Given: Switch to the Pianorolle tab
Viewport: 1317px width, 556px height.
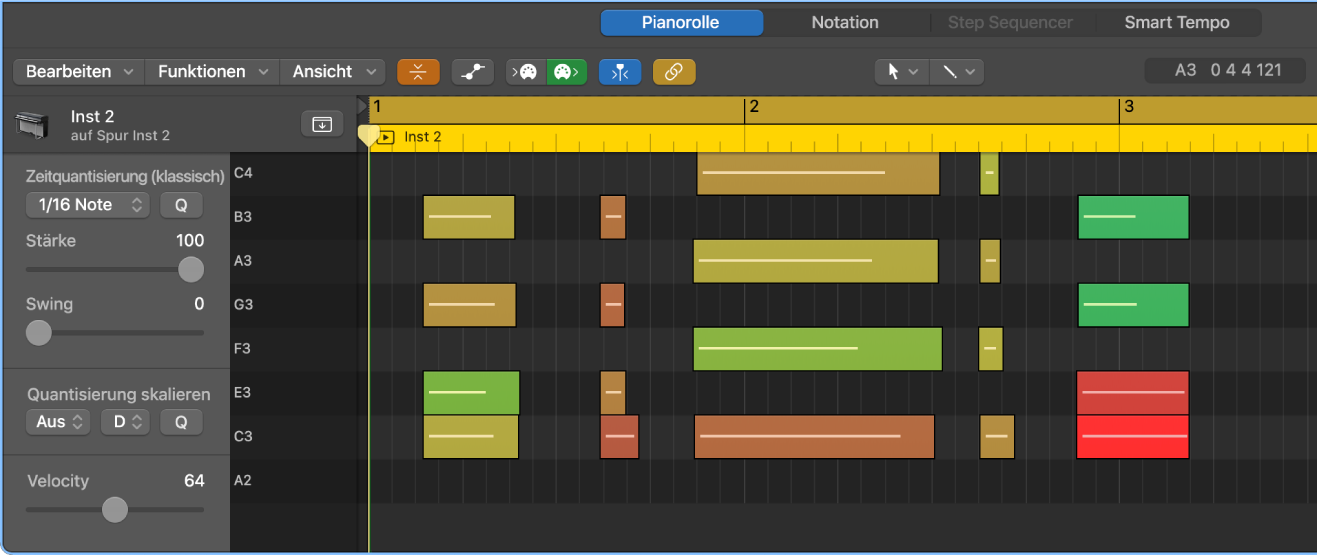Looking at the screenshot, I should pos(681,22).
